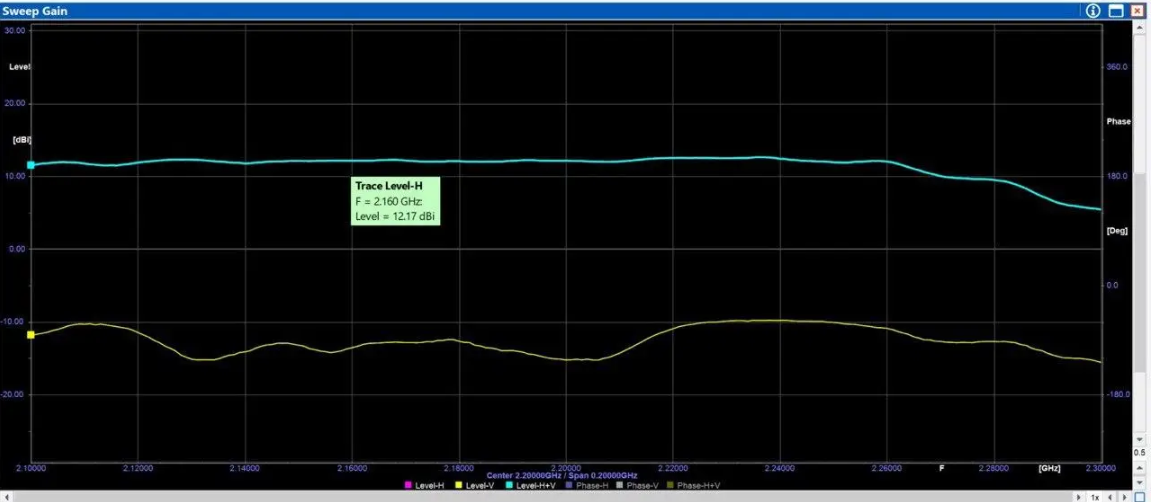
Task: Click the cyan marker at trace start
Action: [x=31, y=165]
